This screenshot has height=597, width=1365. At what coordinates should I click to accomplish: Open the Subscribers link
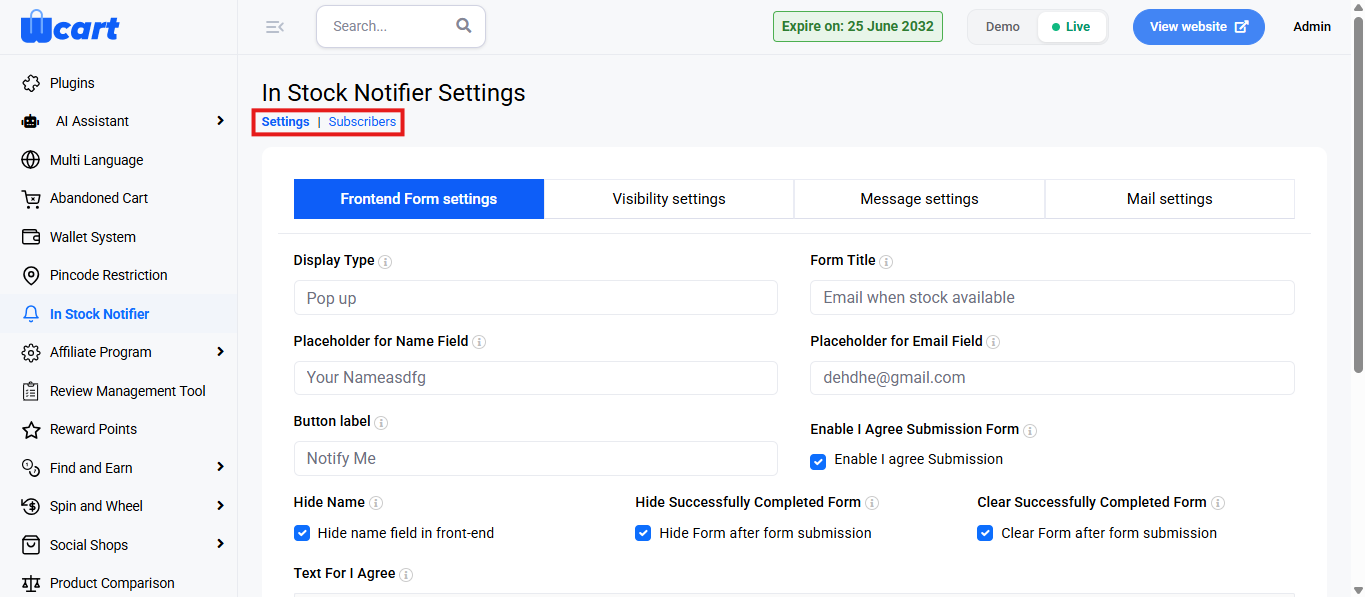point(362,122)
